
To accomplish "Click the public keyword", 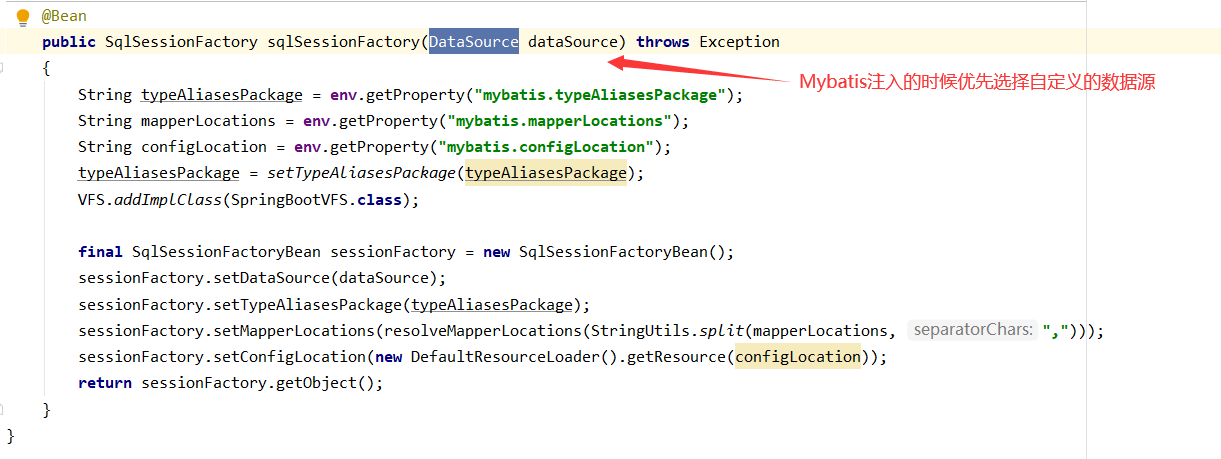I will [69, 42].
